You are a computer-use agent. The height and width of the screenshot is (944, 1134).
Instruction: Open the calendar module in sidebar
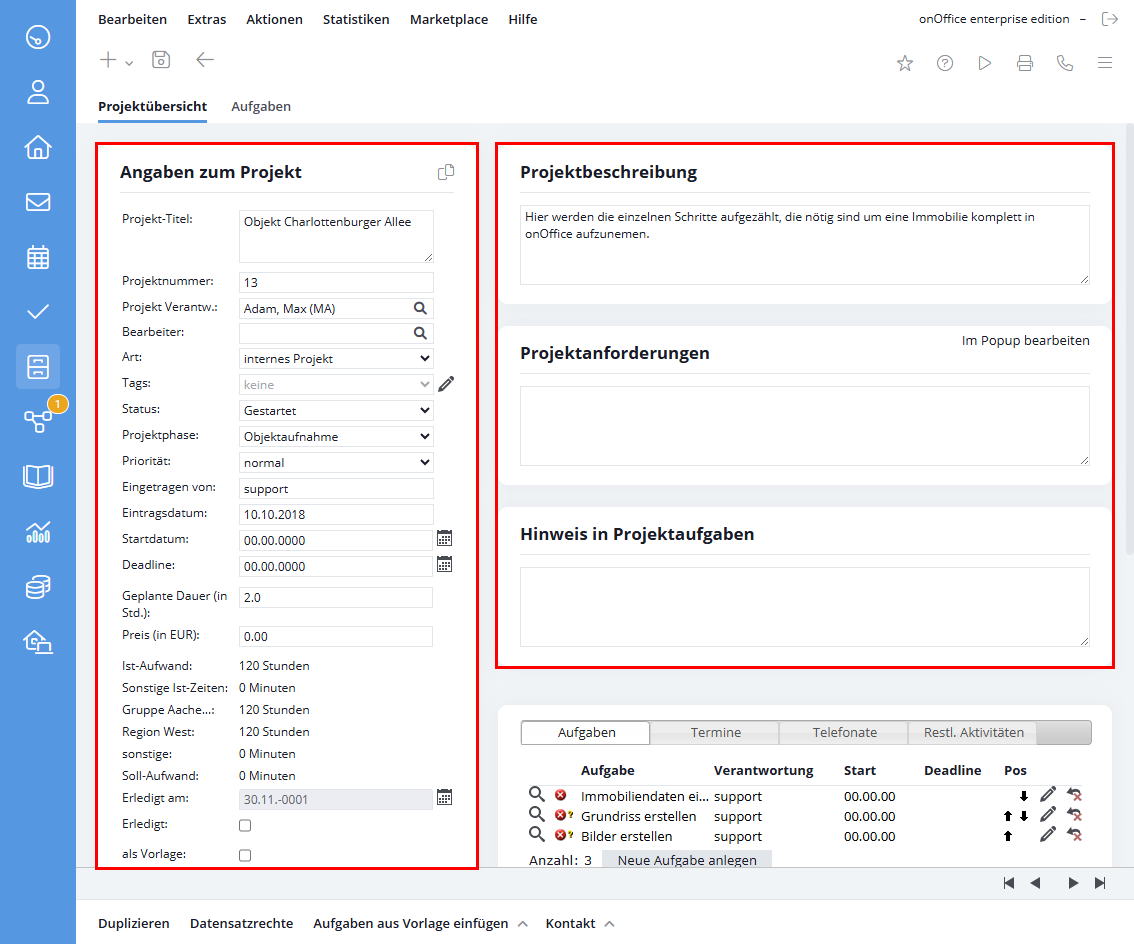point(38,257)
